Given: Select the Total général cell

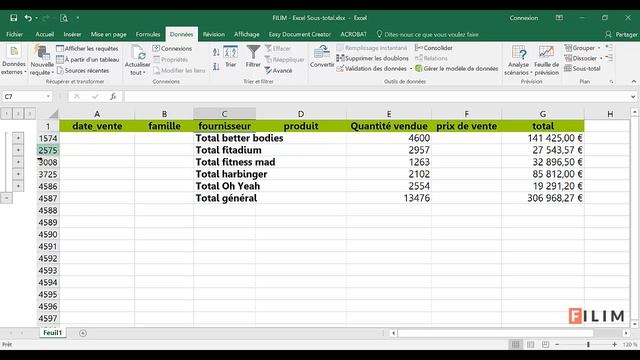Looking at the screenshot, I should [224, 198].
